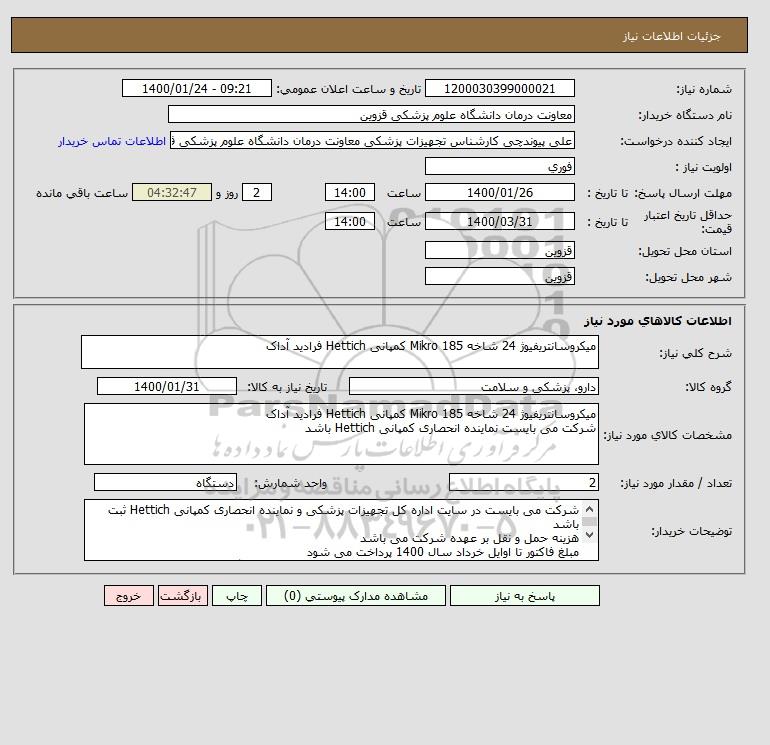Click the general need description text area
The image size is (770, 745).
340,352
